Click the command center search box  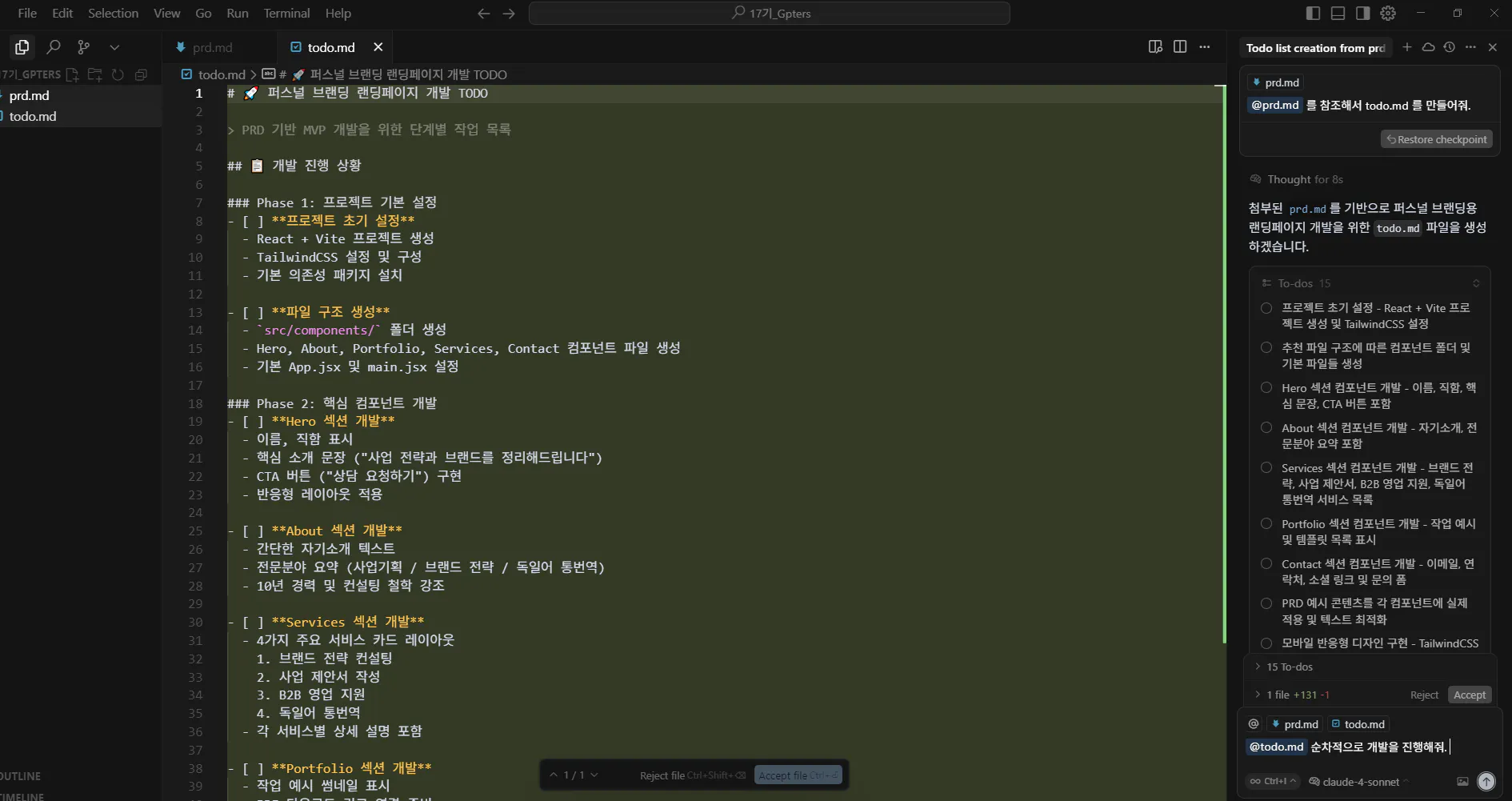click(x=770, y=14)
